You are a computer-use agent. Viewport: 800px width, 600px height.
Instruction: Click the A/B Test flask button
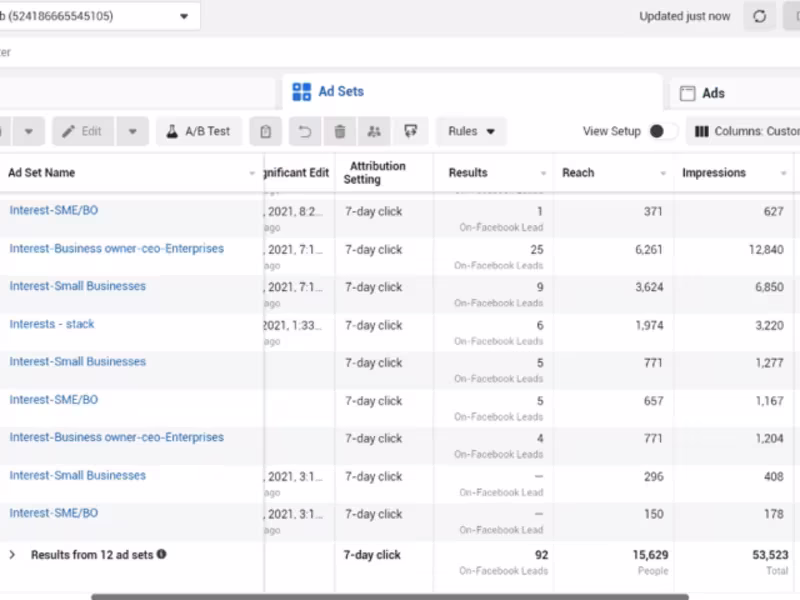click(199, 131)
